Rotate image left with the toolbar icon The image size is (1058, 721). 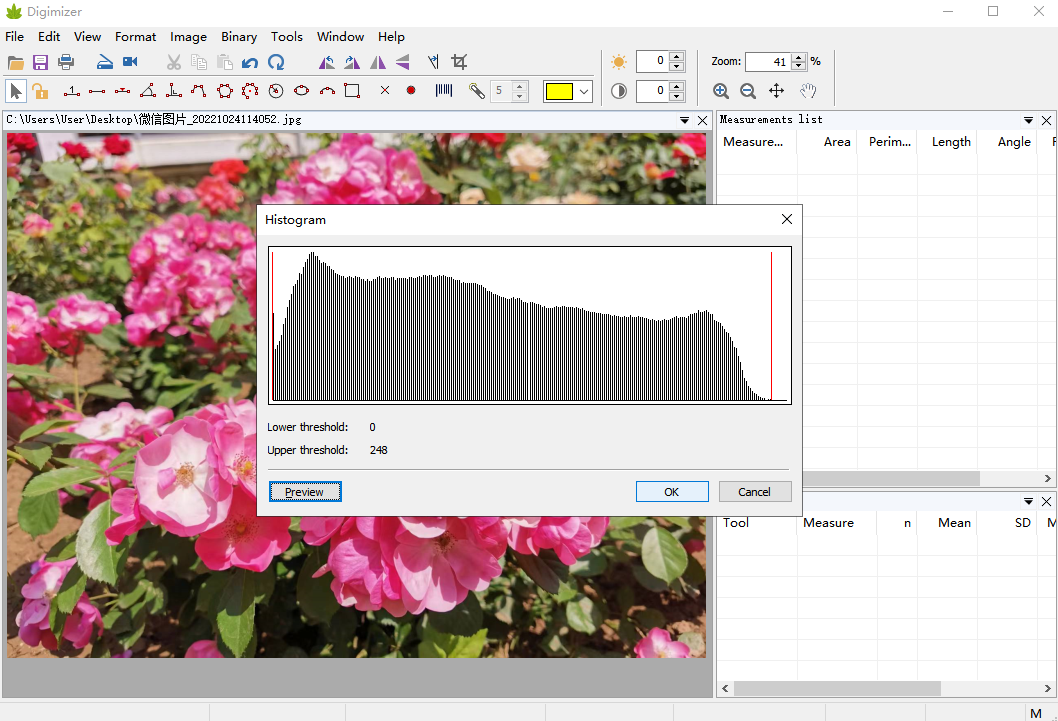coord(327,63)
